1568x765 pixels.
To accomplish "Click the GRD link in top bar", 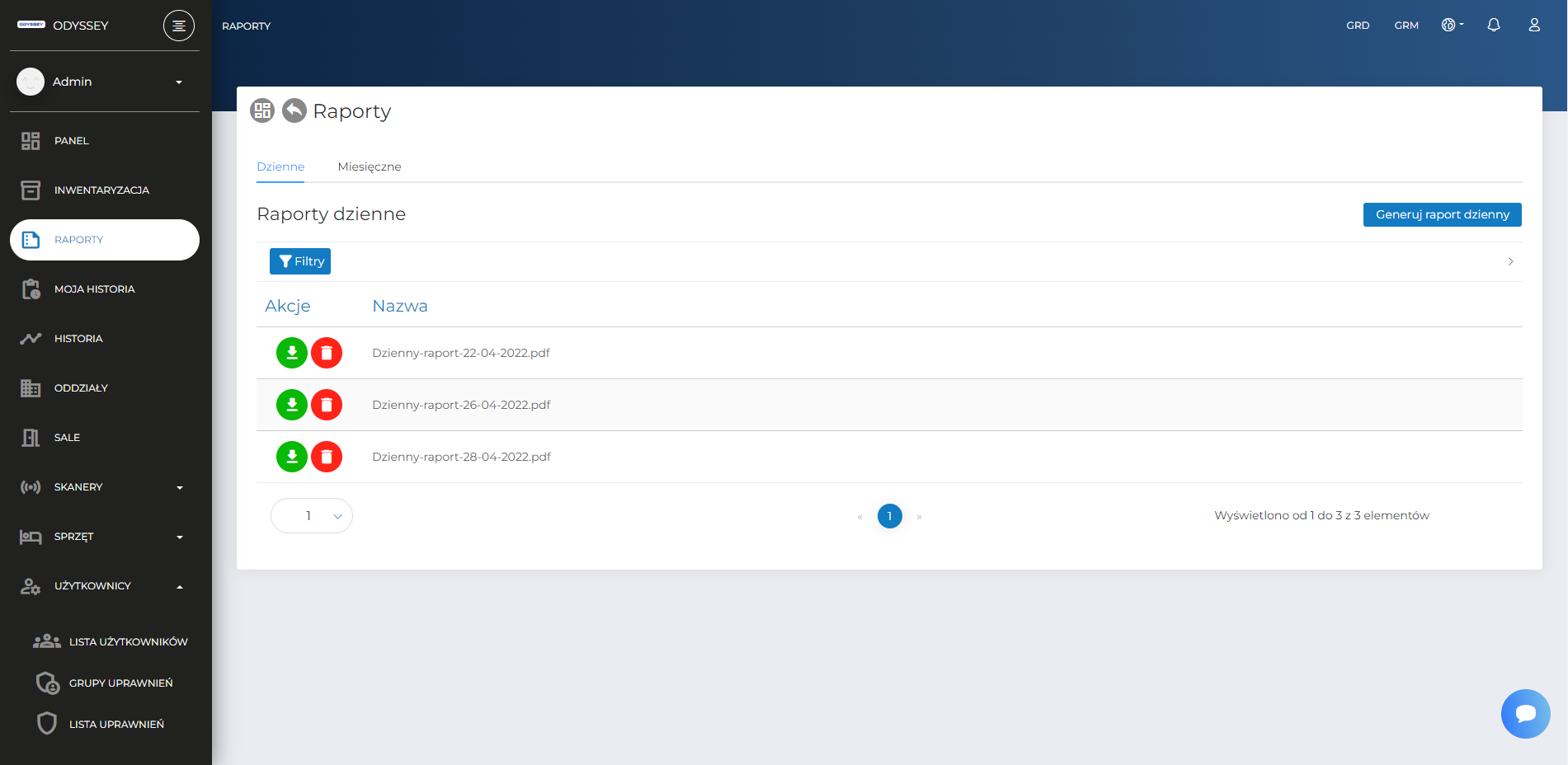I will click(x=1358, y=26).
